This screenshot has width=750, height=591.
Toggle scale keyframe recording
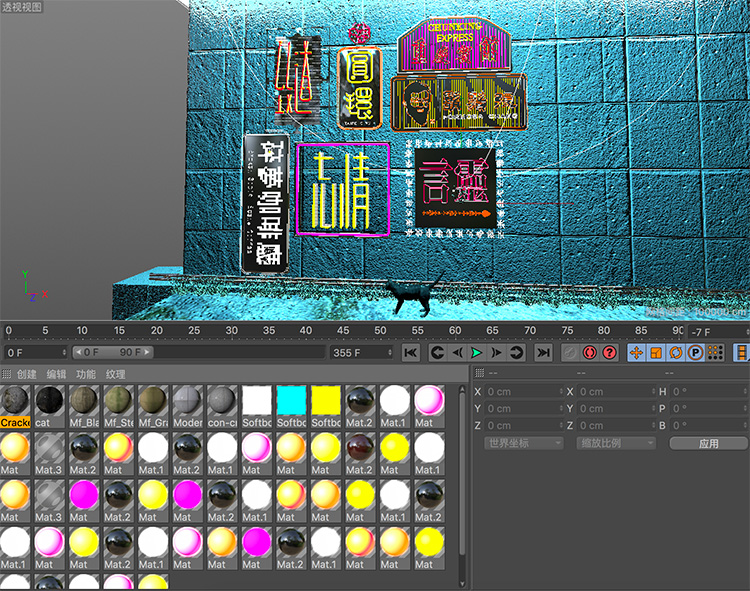tap(656, 353)
